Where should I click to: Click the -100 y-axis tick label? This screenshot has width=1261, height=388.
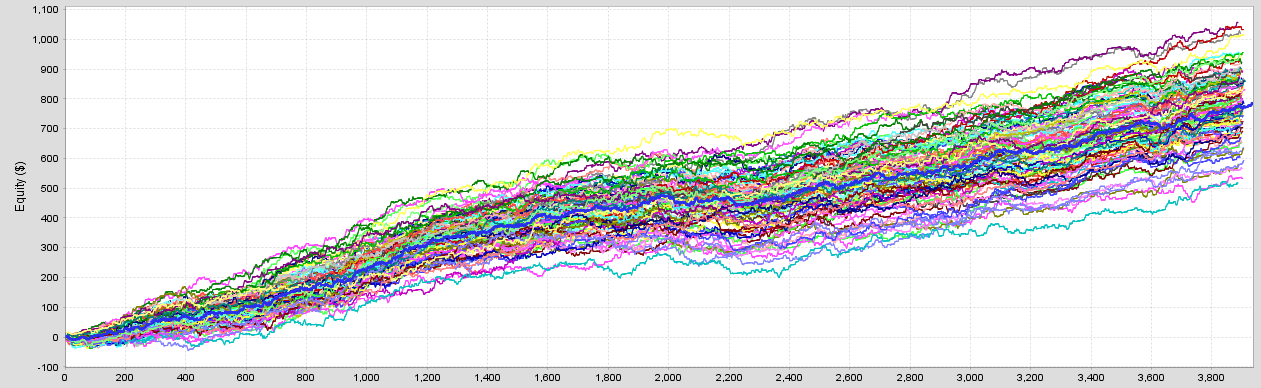(47, 367)
